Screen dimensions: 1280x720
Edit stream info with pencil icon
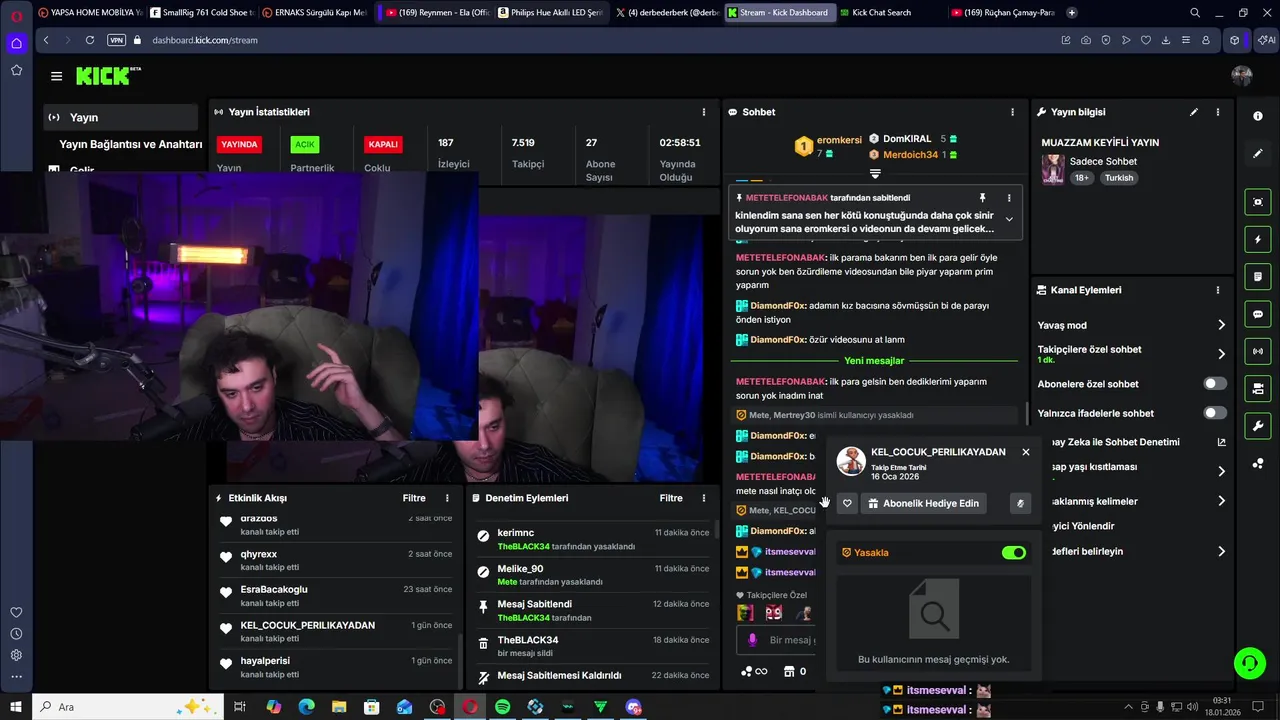click(x=1194, y=112)
